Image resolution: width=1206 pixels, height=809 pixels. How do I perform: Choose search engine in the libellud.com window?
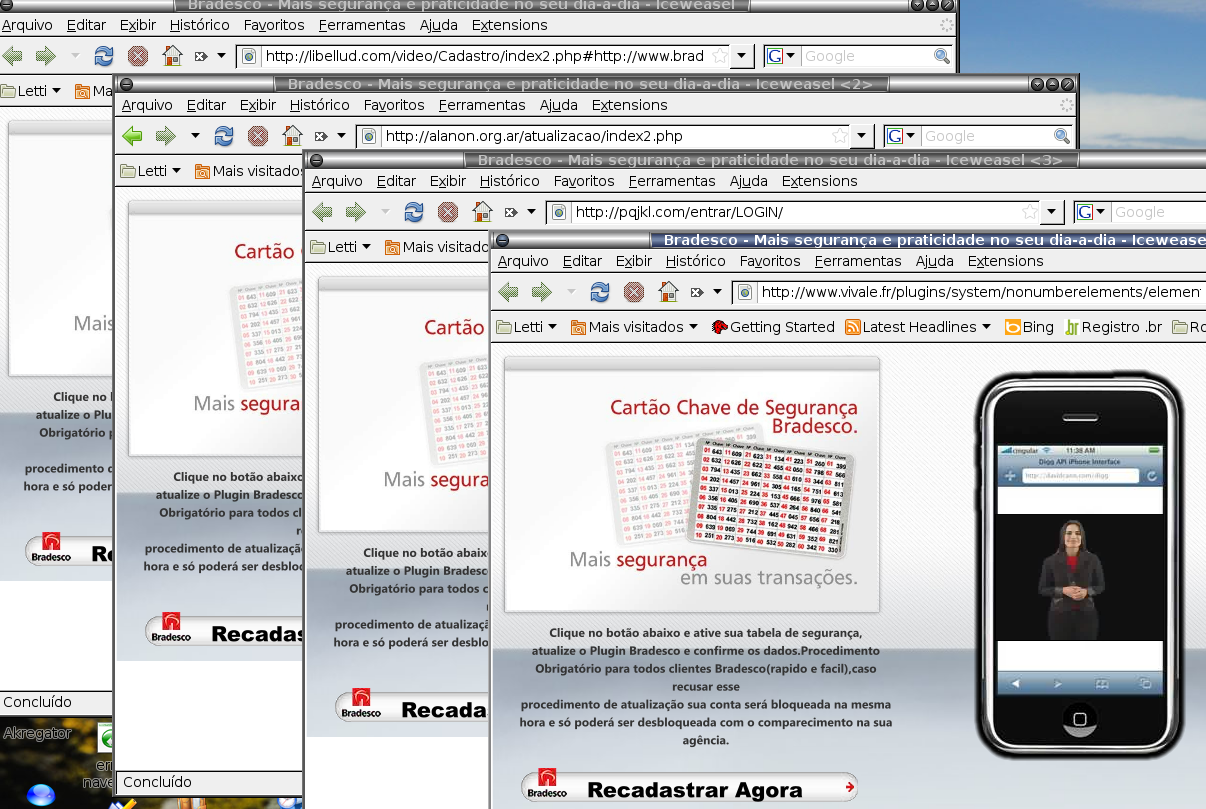point(782,56)
